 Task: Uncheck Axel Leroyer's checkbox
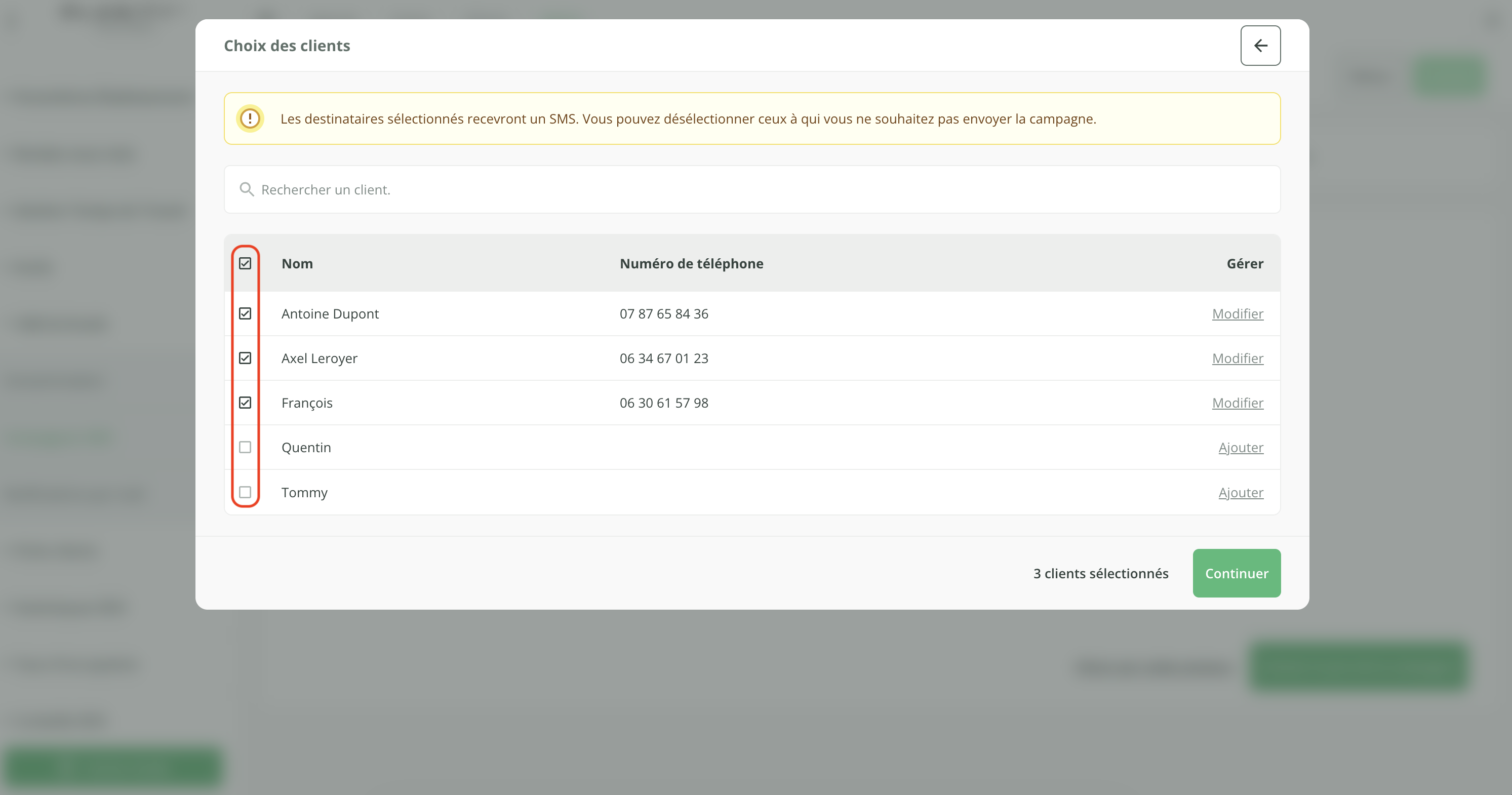click(246, 358)
